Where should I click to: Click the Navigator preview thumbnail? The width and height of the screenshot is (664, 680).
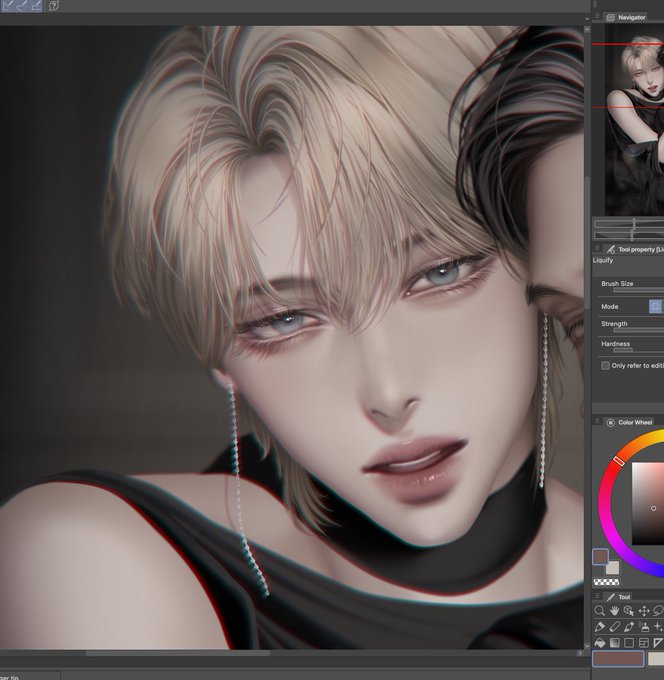tap(635, 119)
